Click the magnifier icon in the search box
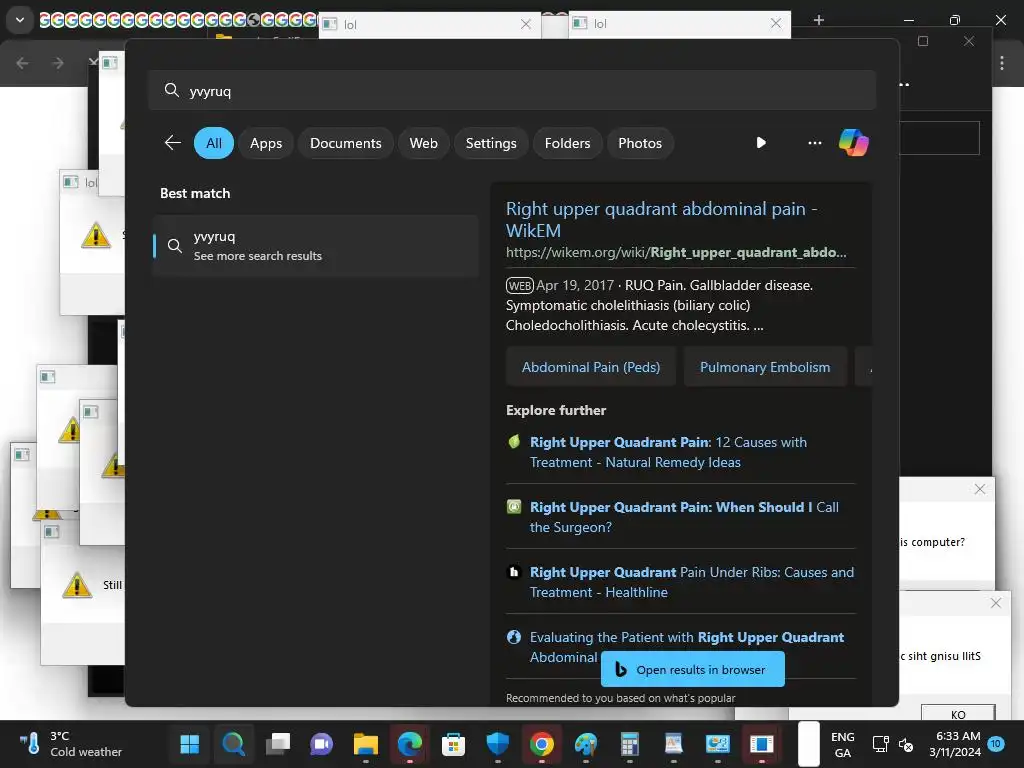The image size is (1024, 768). pos(172,90)
